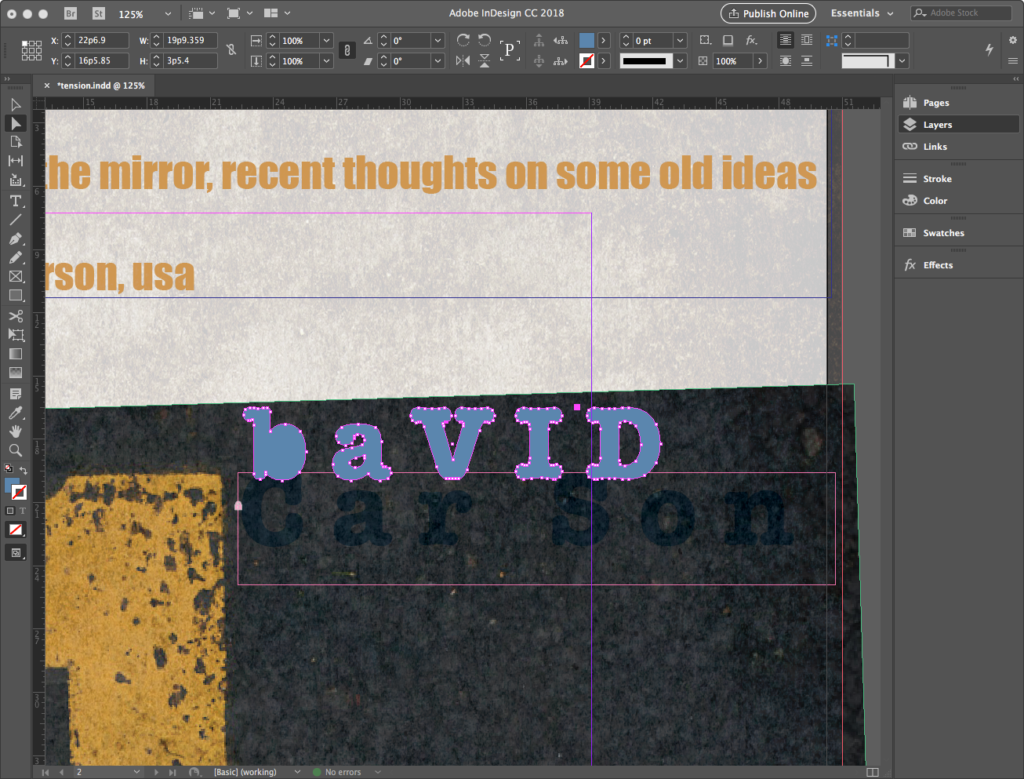Toggle constrain proportions for width and height
The width and height of the screenshot is (1024, 779).
coord(232,50)
